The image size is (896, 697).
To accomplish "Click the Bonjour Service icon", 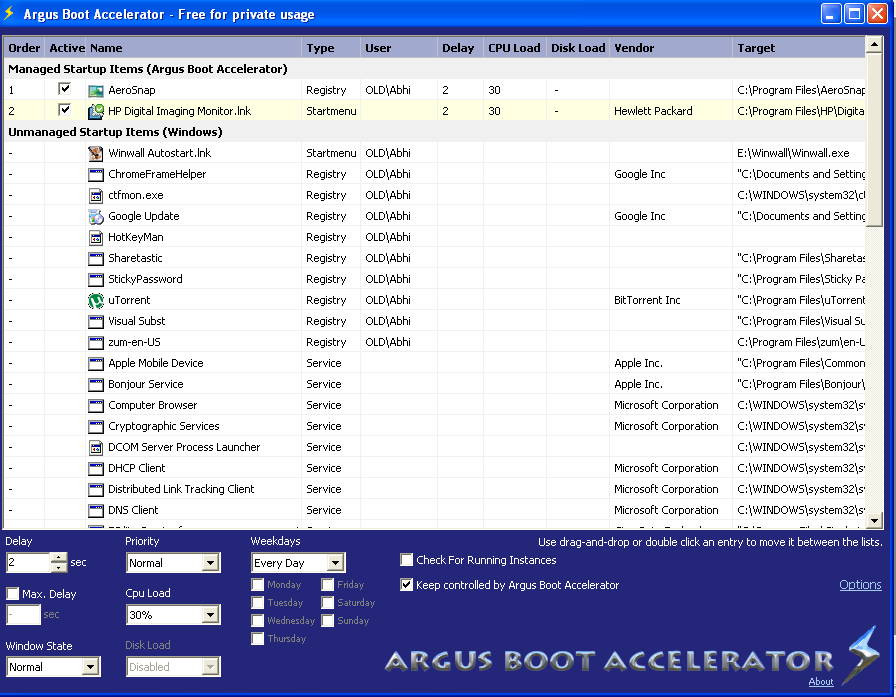I will (96, 384).
